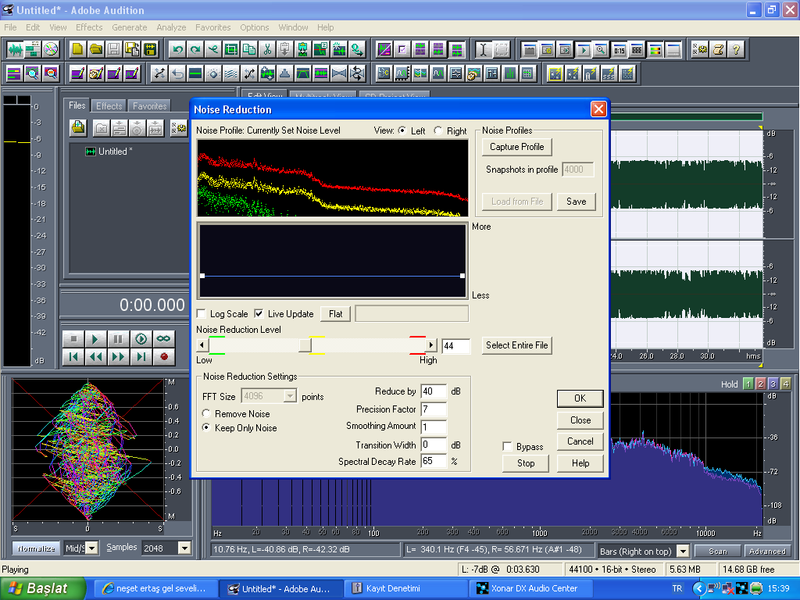
Task: Select the Right view radio button
Action: 438,131
